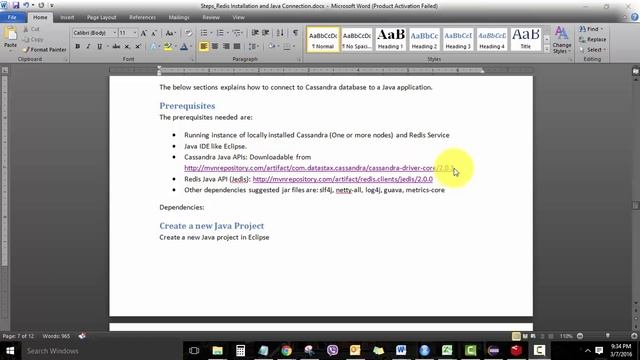Viewport: 640px width, 360px height.
Task: Toggle Bold formatting
Action: (77, 47)
